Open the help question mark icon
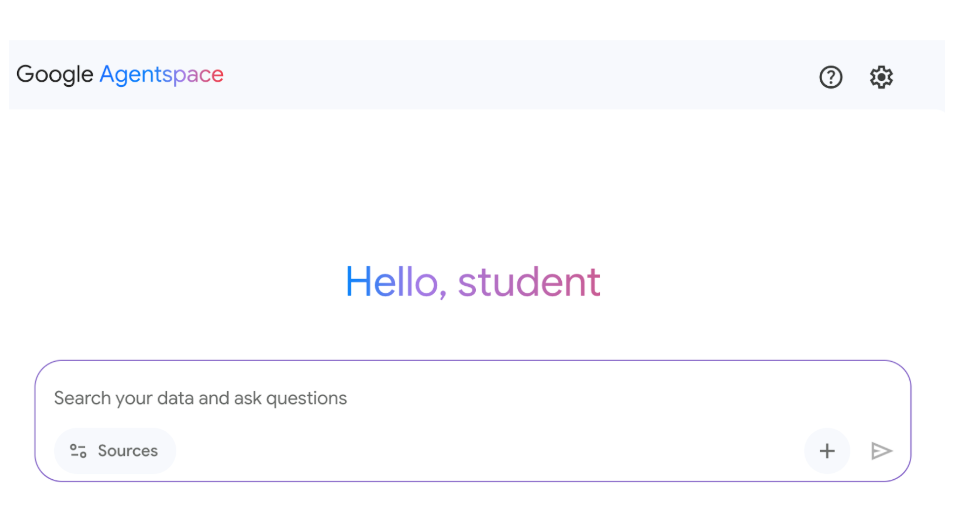Screen dimensions: 956x518 pos(830,77)
